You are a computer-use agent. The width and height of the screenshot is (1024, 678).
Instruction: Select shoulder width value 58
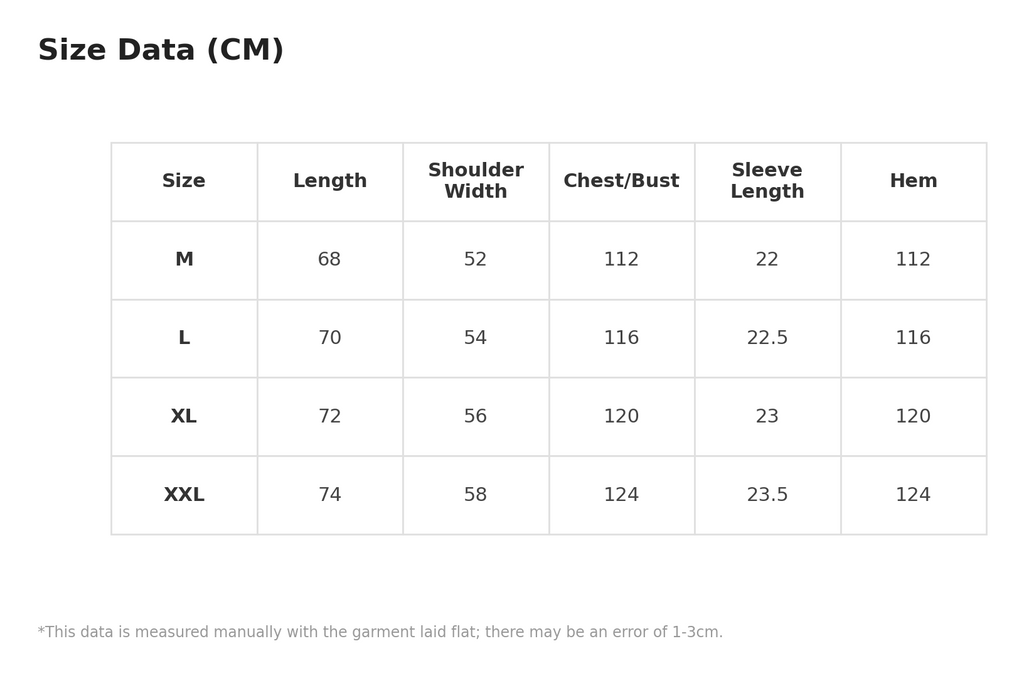click(x=475, y=494)
